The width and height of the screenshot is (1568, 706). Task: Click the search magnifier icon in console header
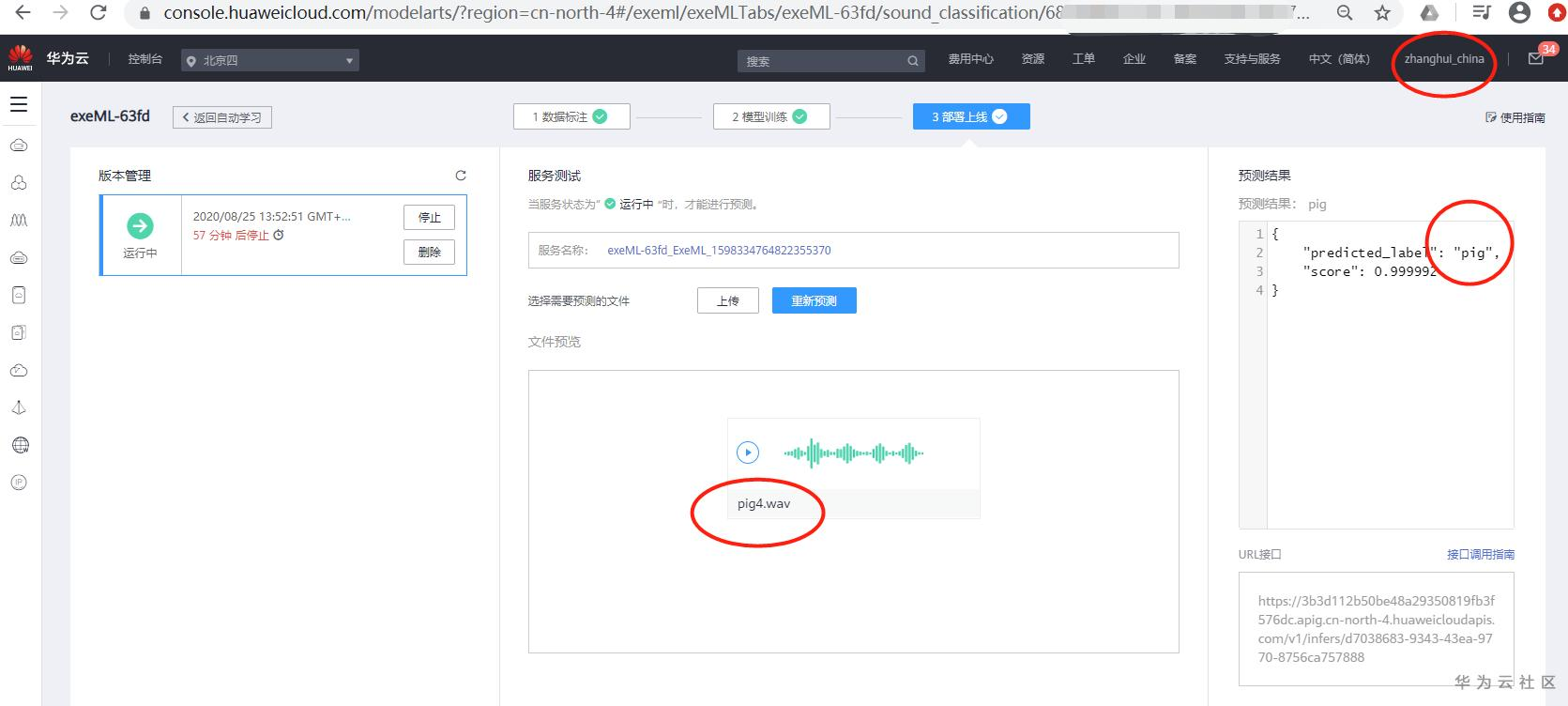click(912, 61)
